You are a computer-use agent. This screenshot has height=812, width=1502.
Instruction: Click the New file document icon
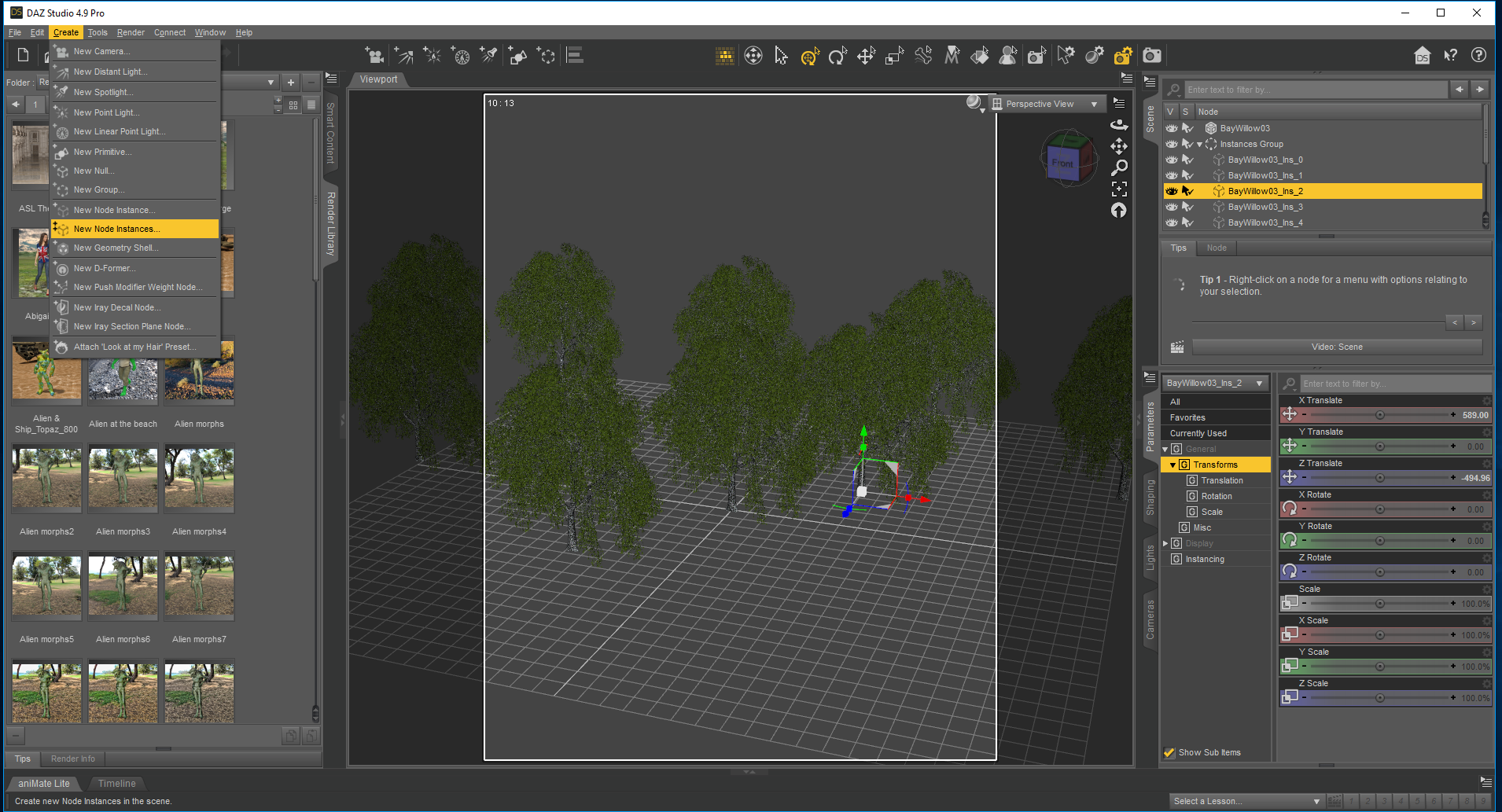[x=23, y=55]
